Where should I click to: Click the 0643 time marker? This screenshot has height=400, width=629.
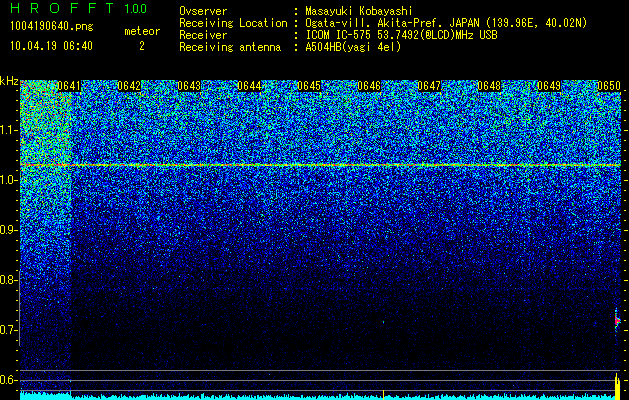pyautogui.click(x=189, y=86)
